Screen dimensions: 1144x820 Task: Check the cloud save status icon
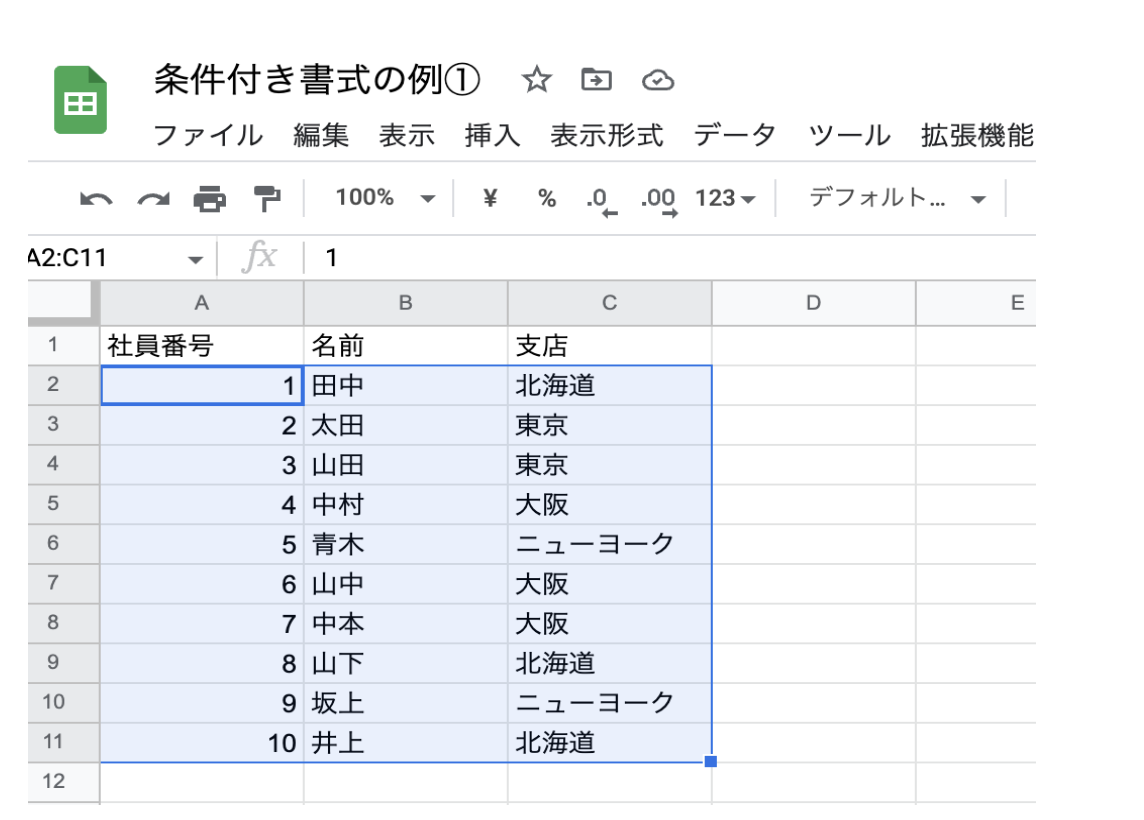(657, 80)
